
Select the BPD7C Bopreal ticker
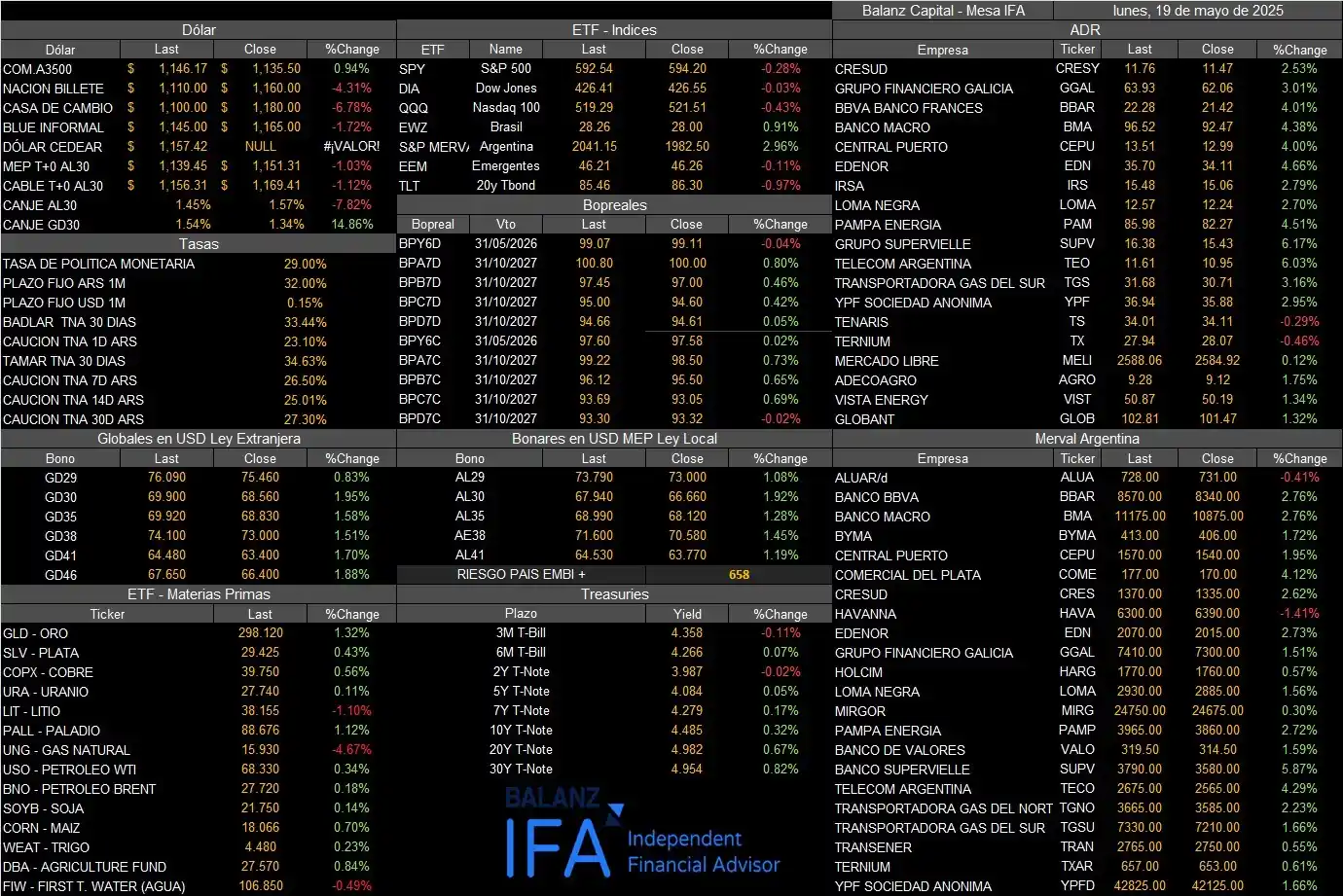coord(419,419)
